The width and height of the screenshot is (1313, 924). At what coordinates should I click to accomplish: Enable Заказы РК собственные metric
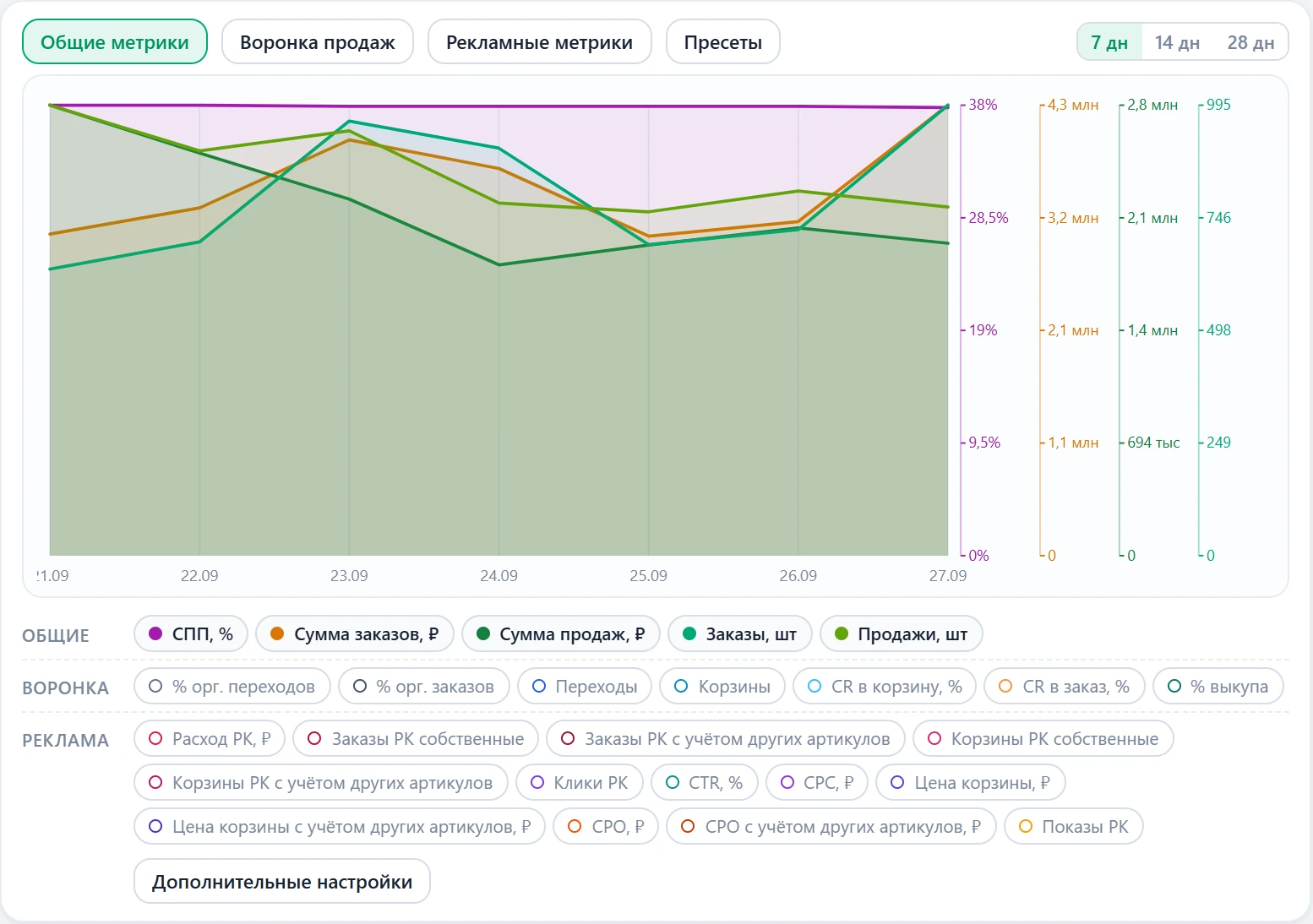[x=416, y=738]
